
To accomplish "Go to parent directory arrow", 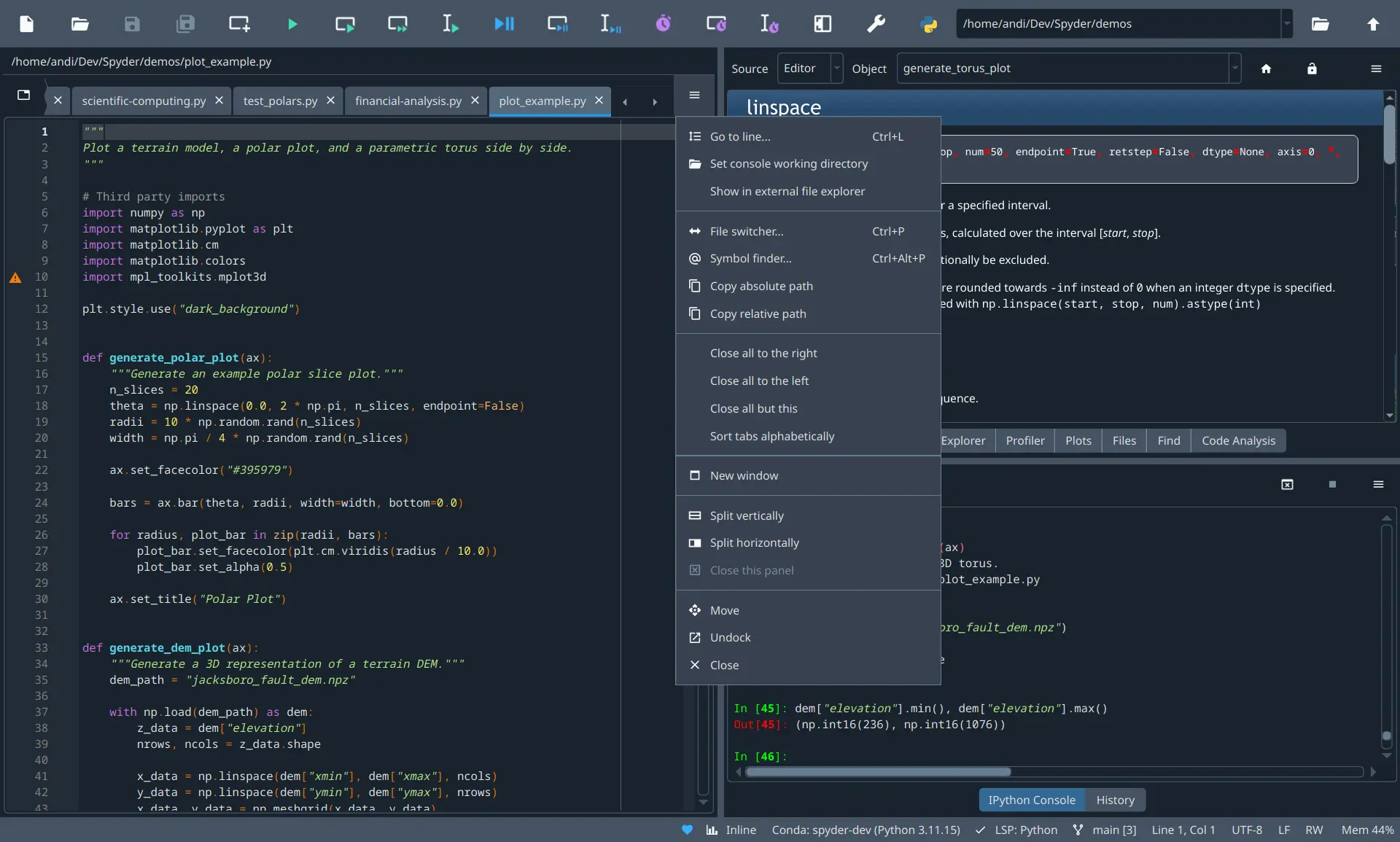I will coord(1373,24).
